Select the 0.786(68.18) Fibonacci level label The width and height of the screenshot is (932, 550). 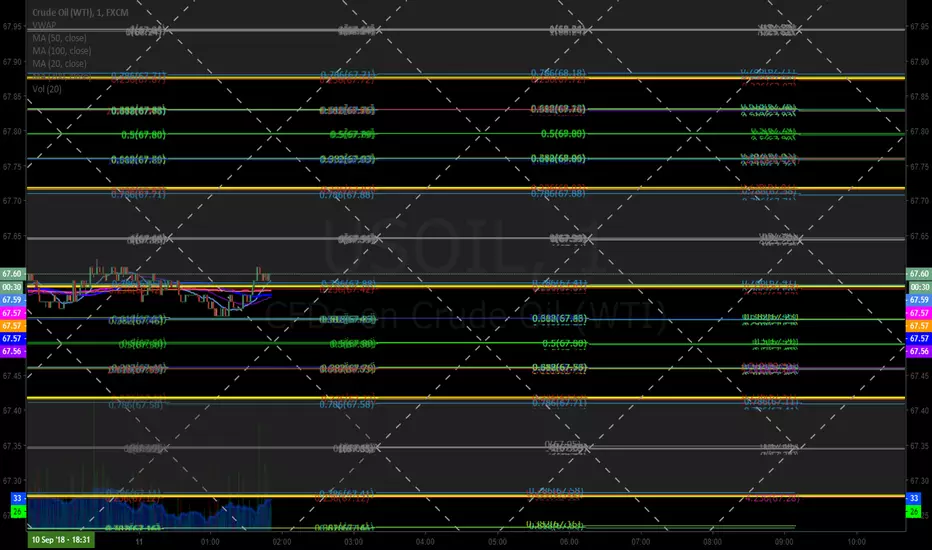pos(558,73)
